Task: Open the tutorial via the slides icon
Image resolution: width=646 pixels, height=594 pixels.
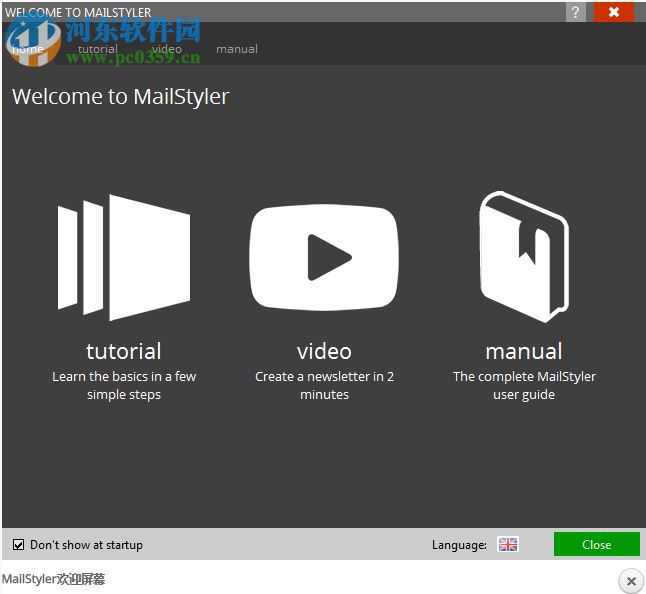Action: [x=124, y=257]
